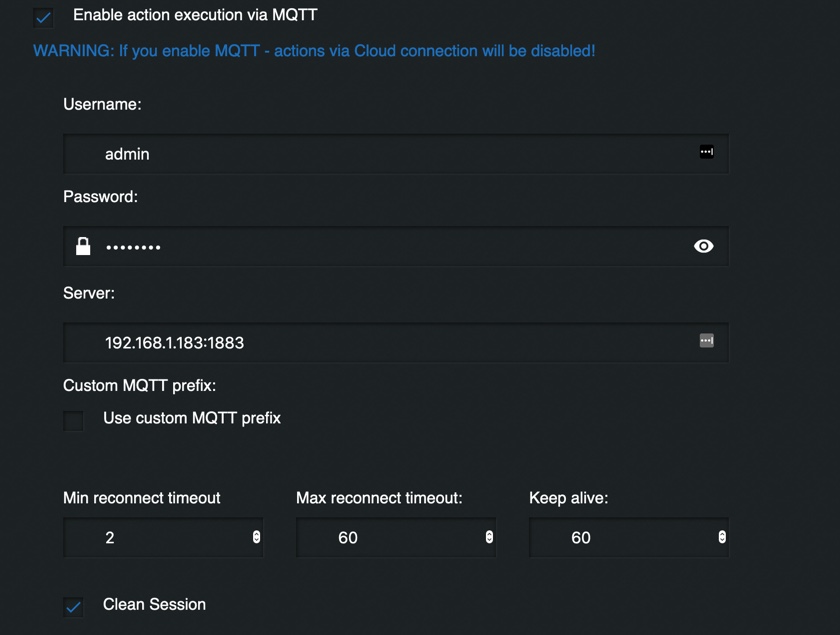Click the Clean Session label text
This screenshot has width=840, height=635.
coord(154,604)
